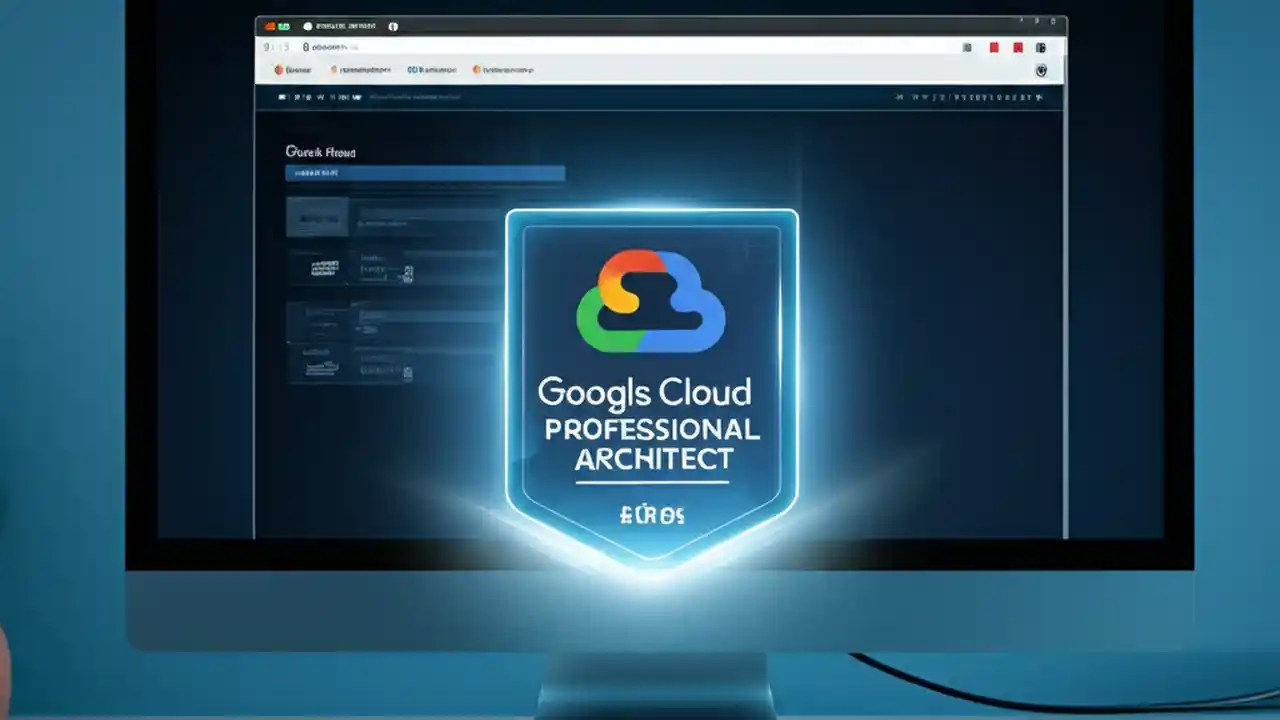
Task: Click the highlighted blue bar under Garek Froud
Action: coord(424,172)
